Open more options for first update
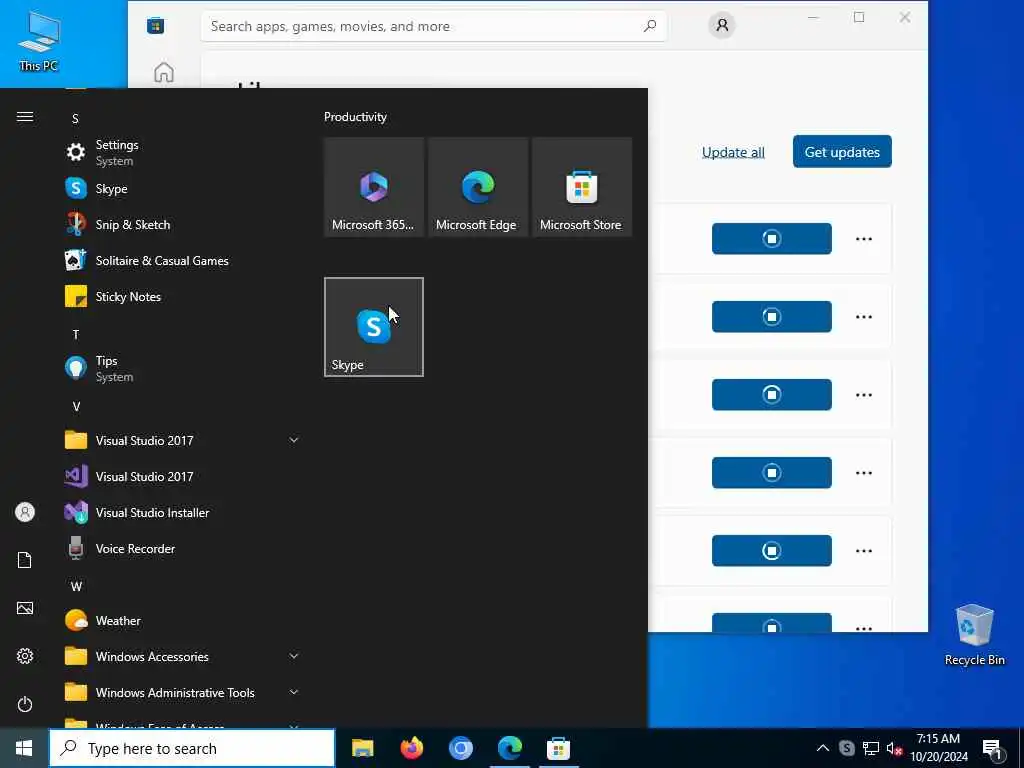The height and width of the screenshot is (768, 1024). pos(863,239)
